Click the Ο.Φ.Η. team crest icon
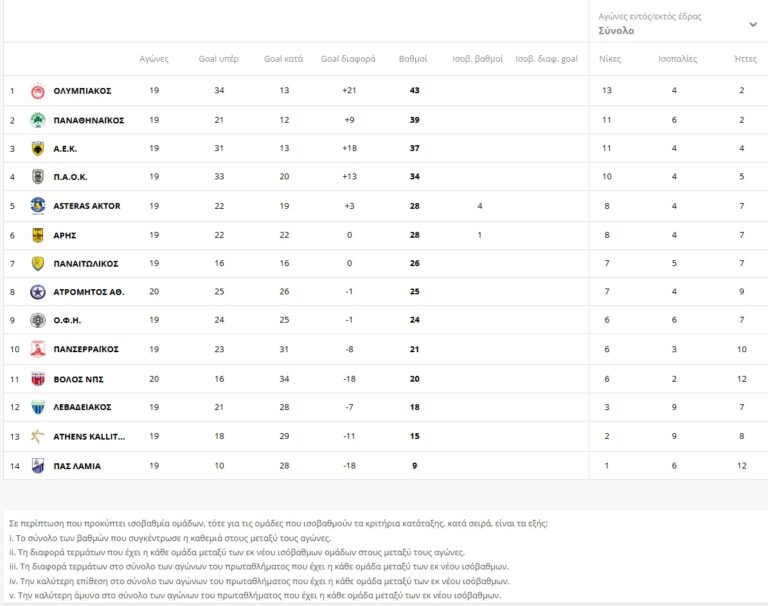This screenshot has height=606, width=768. click(38, 321)
